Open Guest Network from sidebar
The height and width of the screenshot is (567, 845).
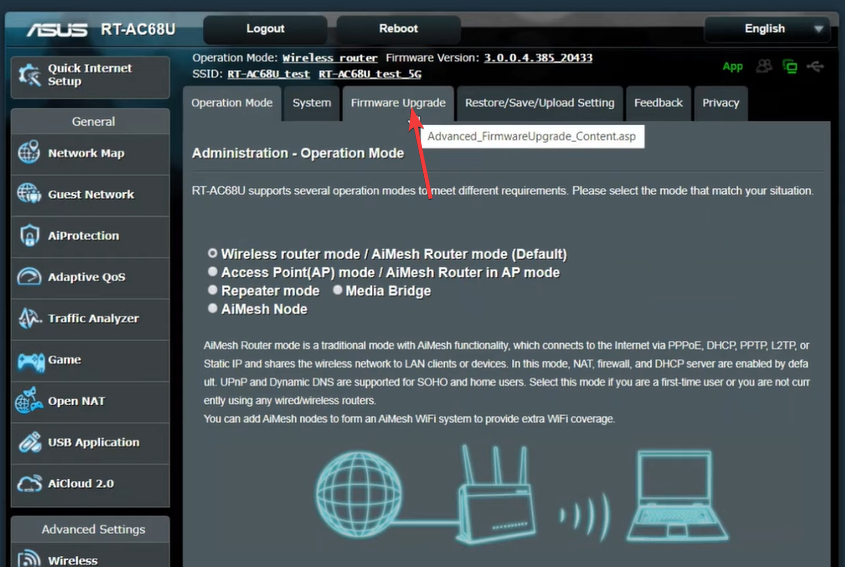click(x=91, y=195)
